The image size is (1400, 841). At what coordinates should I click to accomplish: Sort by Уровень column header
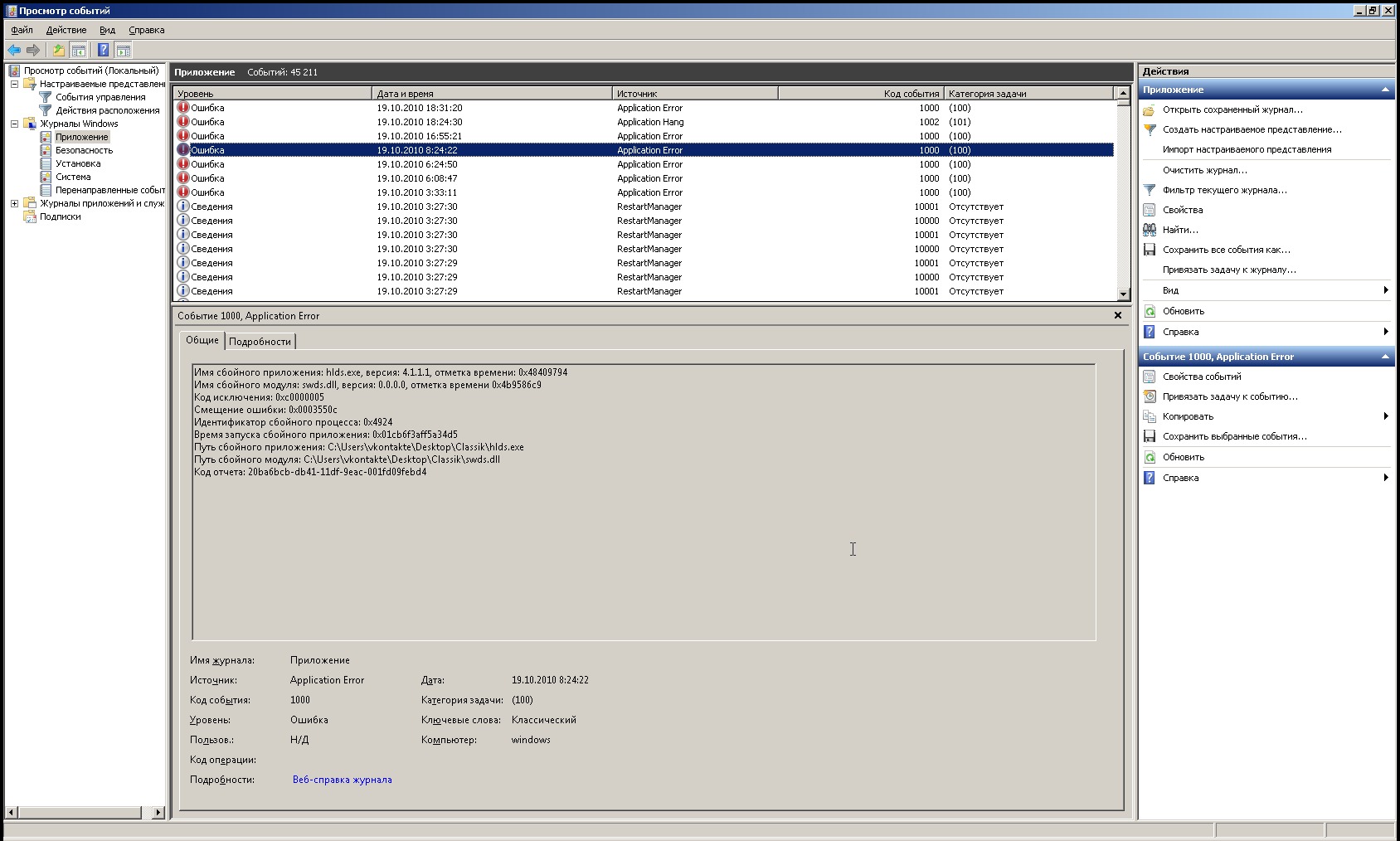click(x=273, y=94)
